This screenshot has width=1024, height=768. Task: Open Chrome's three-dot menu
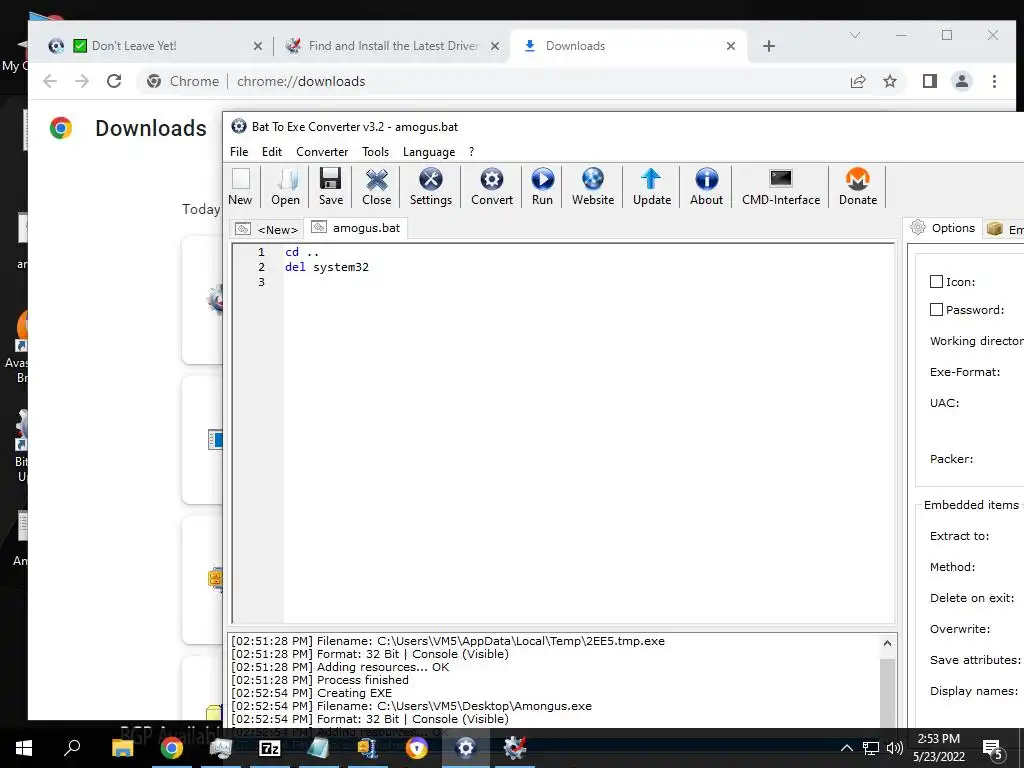pyautogui.click(x=994, y=81)
